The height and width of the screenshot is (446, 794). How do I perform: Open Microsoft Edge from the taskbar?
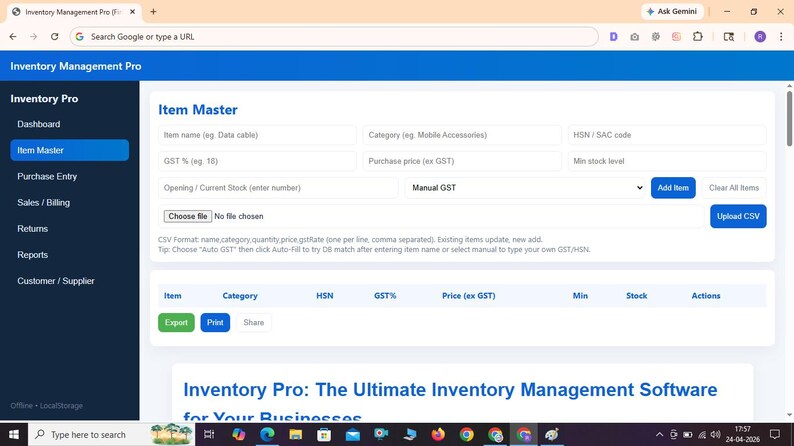click(267, 434)
